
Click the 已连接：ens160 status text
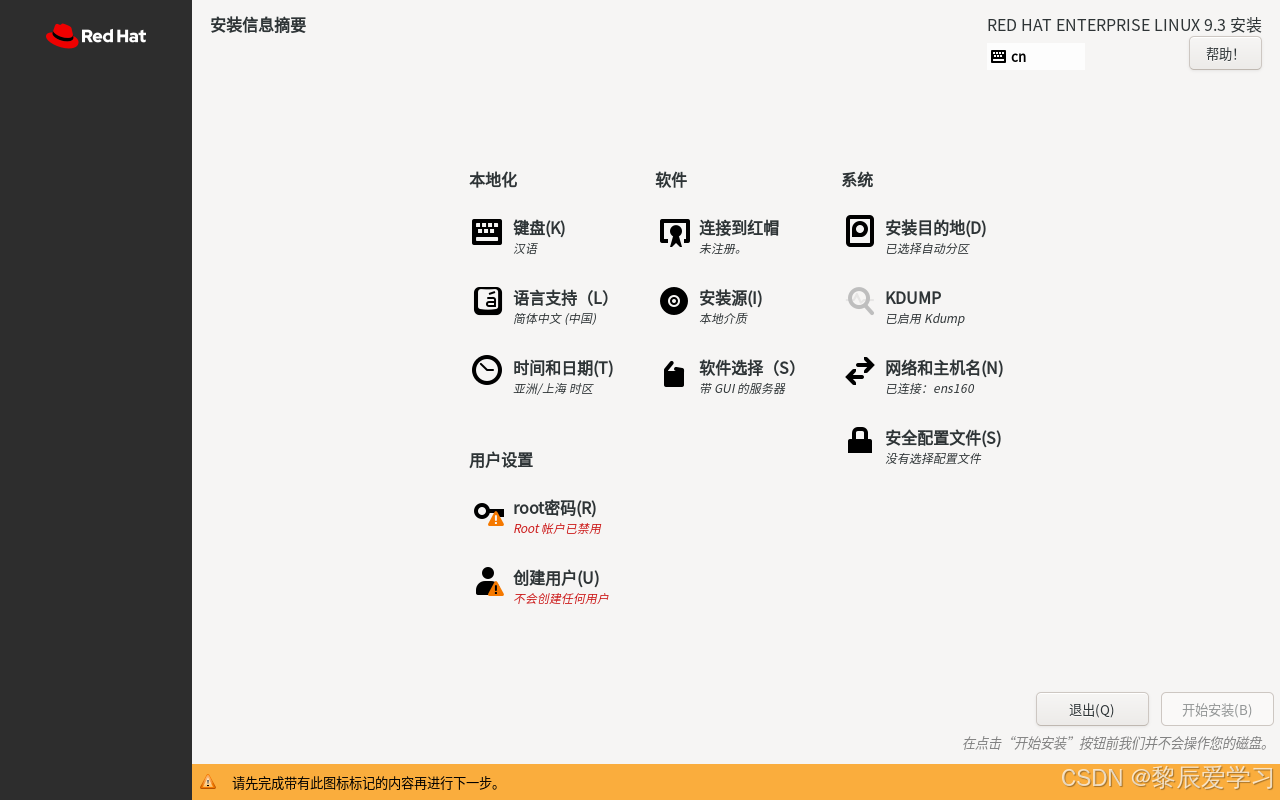930,389
